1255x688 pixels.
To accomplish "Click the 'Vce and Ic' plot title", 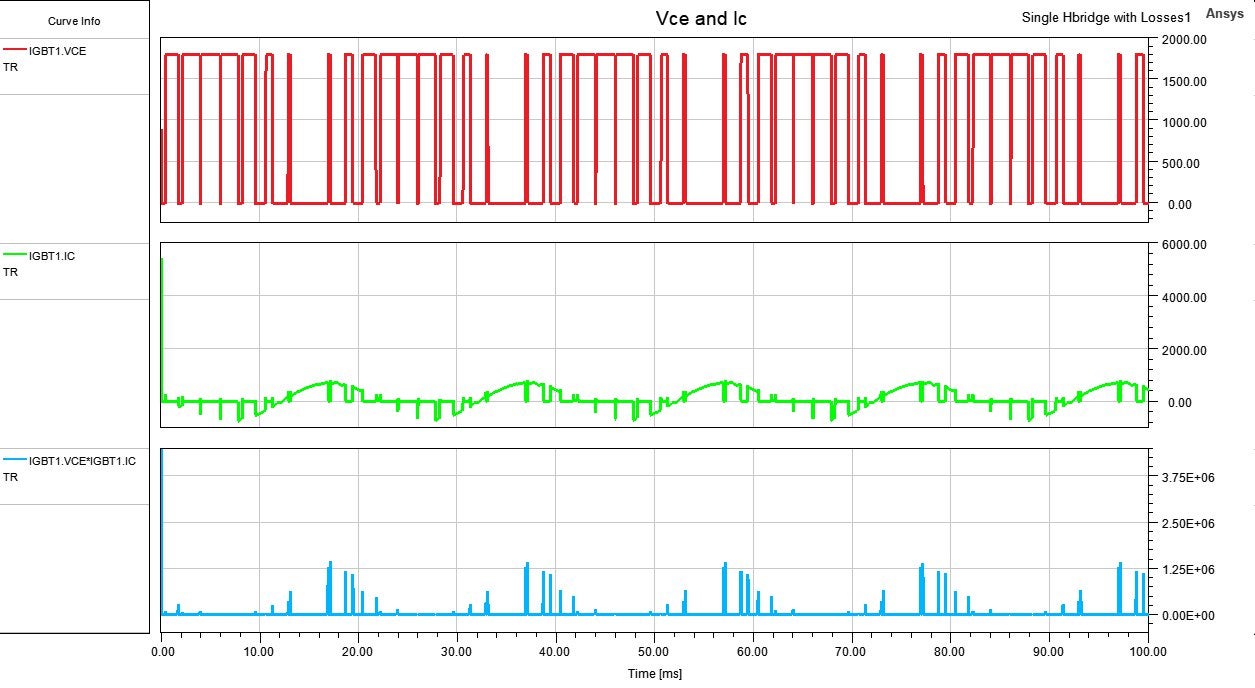I will (x=700, y=19).
